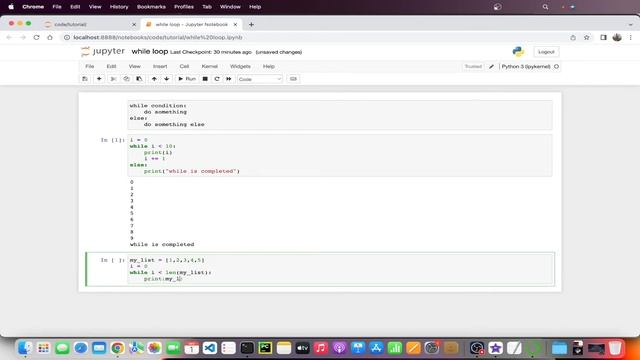This screenshot has height=360, width=640.
Task: Close the 'while loop' Jupyter Notebook tab
Action: tap(235, 24)
